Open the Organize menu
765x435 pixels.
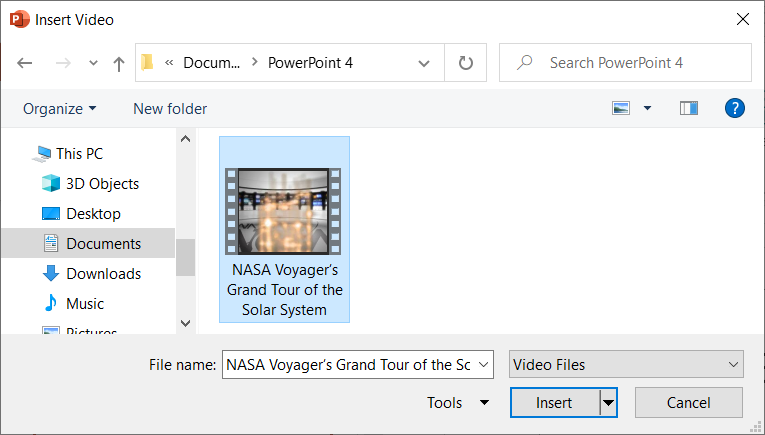pos(60,109)
